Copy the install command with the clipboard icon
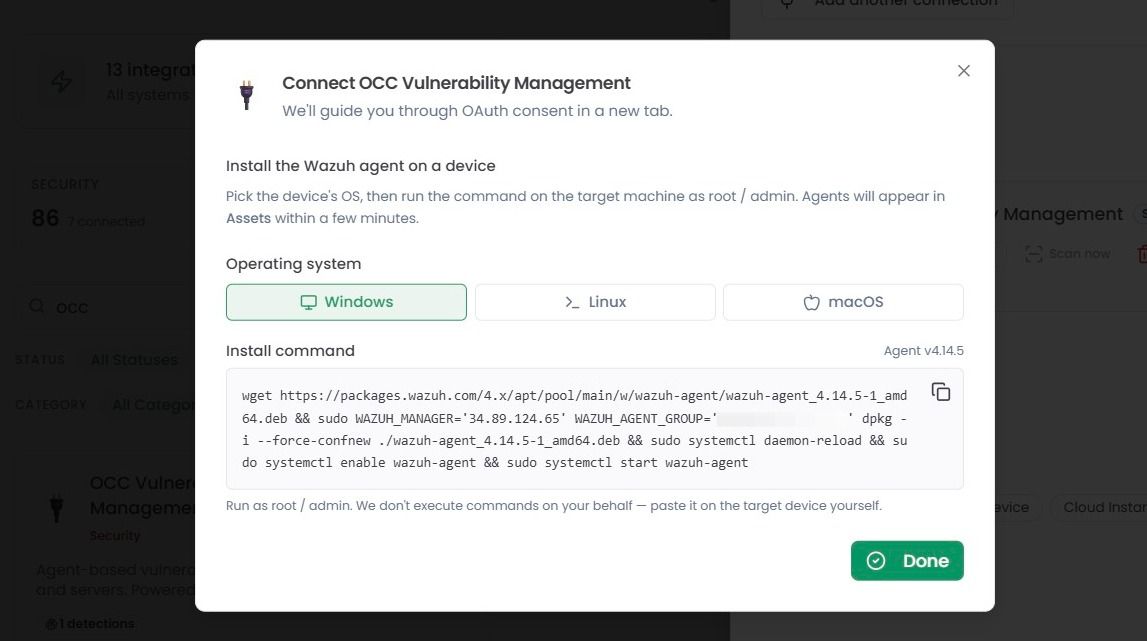This screenshot has height=641, width=1147. tap(941, 392)
